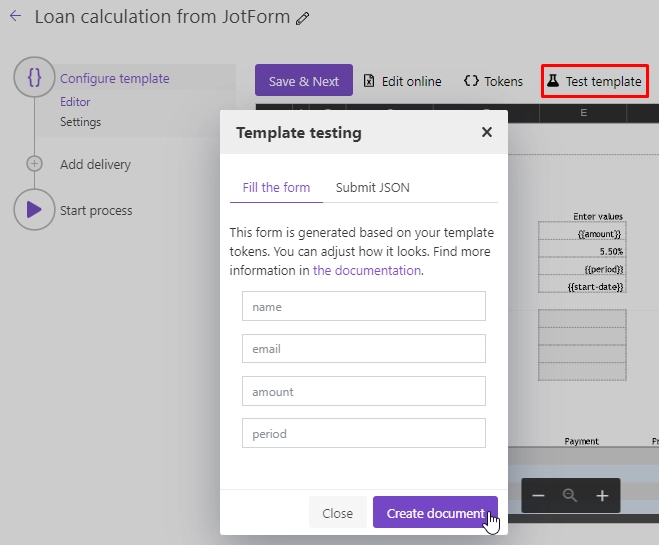Click the Create document button
This screenshot has height=545, width=659.
click(x=435, y=513)
